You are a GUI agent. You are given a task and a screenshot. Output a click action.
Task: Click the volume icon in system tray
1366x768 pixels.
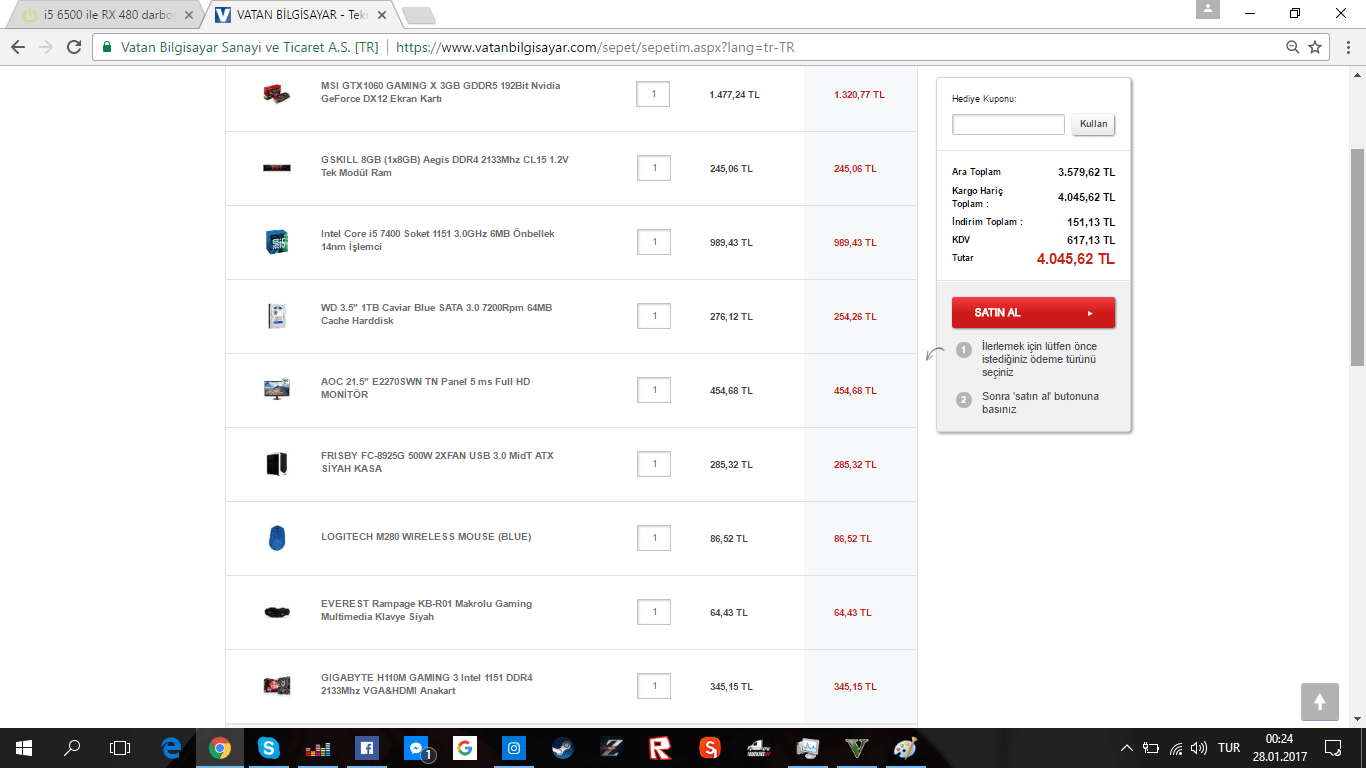(1199, 748)
